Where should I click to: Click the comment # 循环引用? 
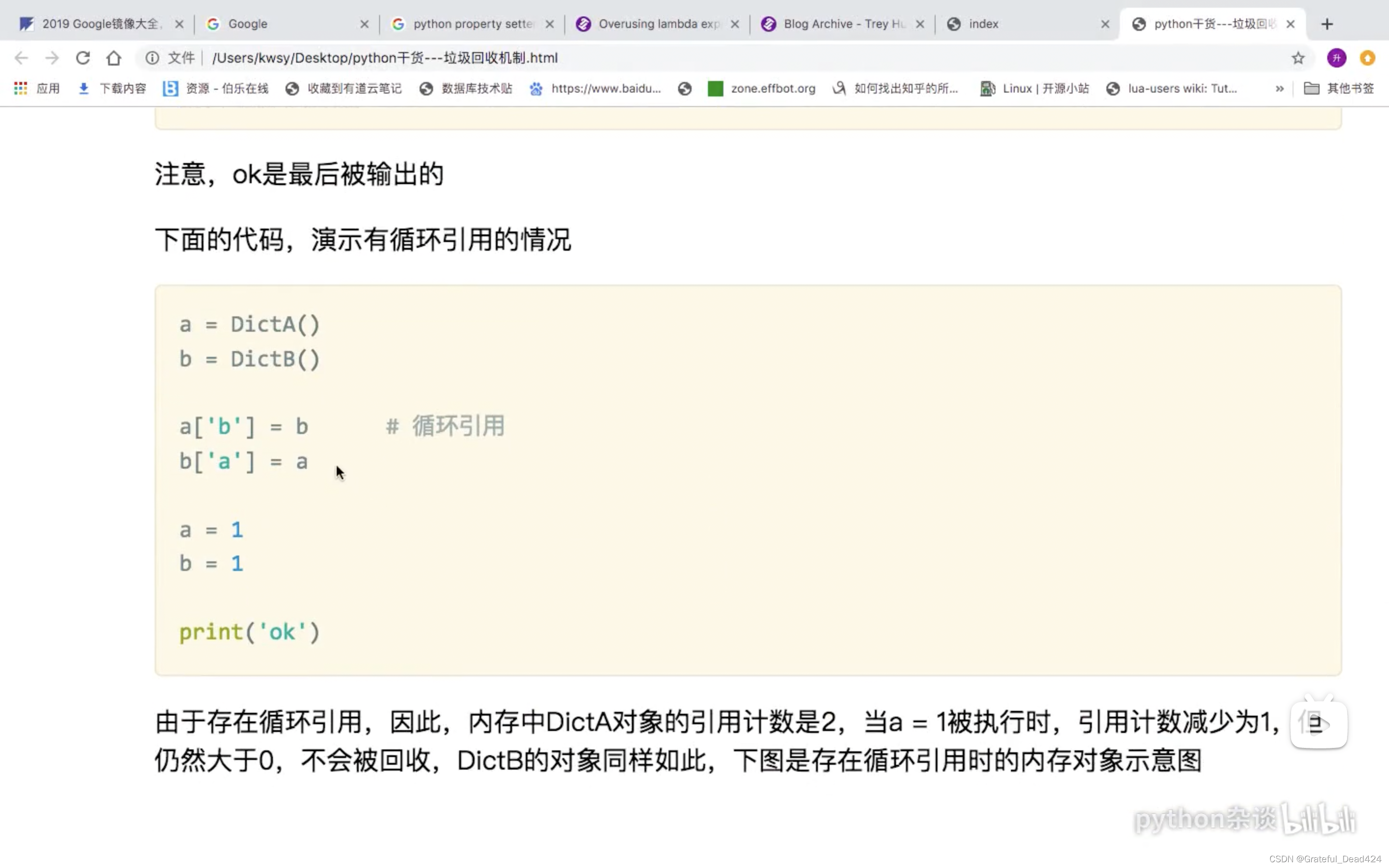tap(446, 426)
